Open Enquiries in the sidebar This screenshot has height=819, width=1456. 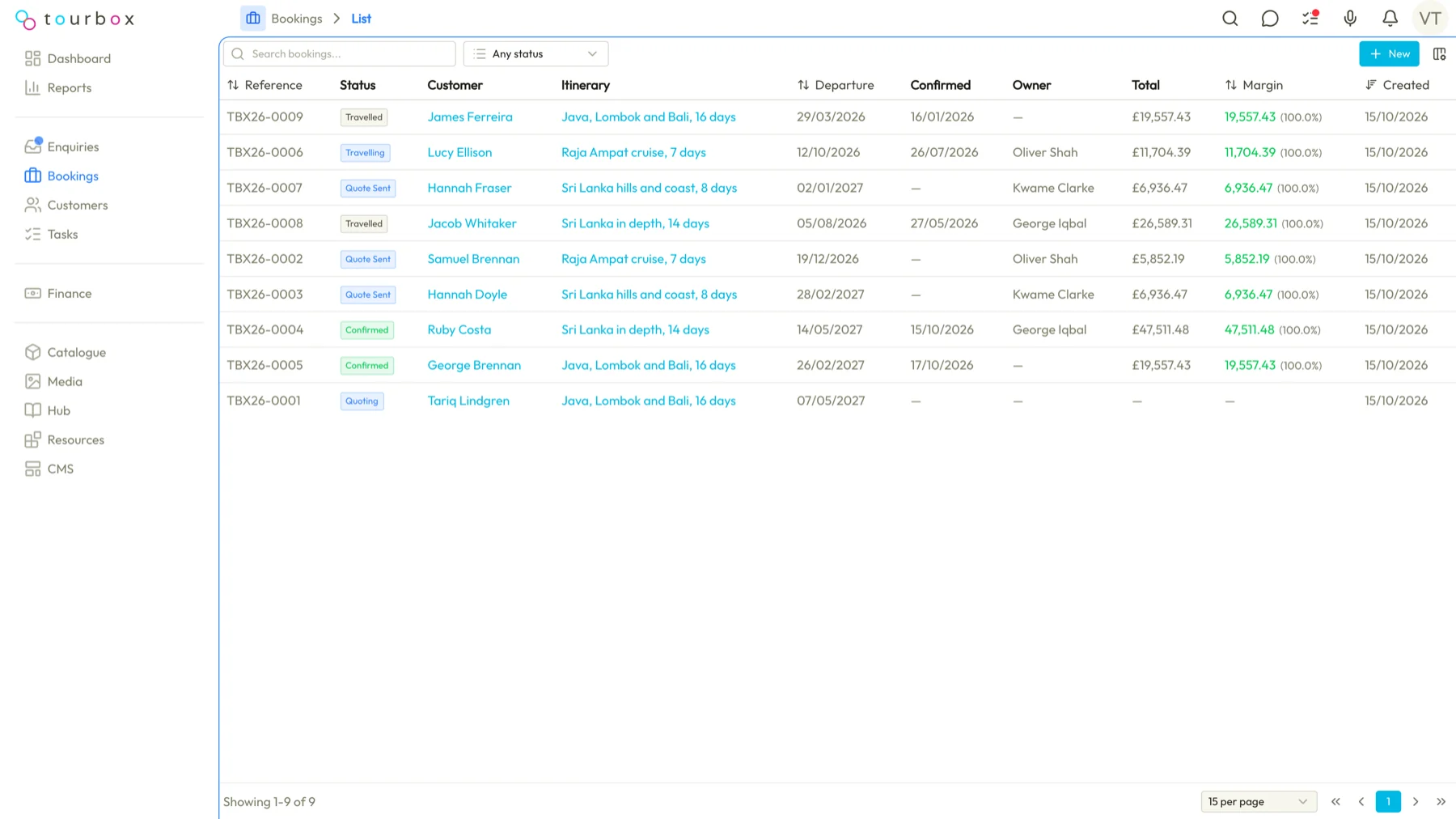click(74, 146)
